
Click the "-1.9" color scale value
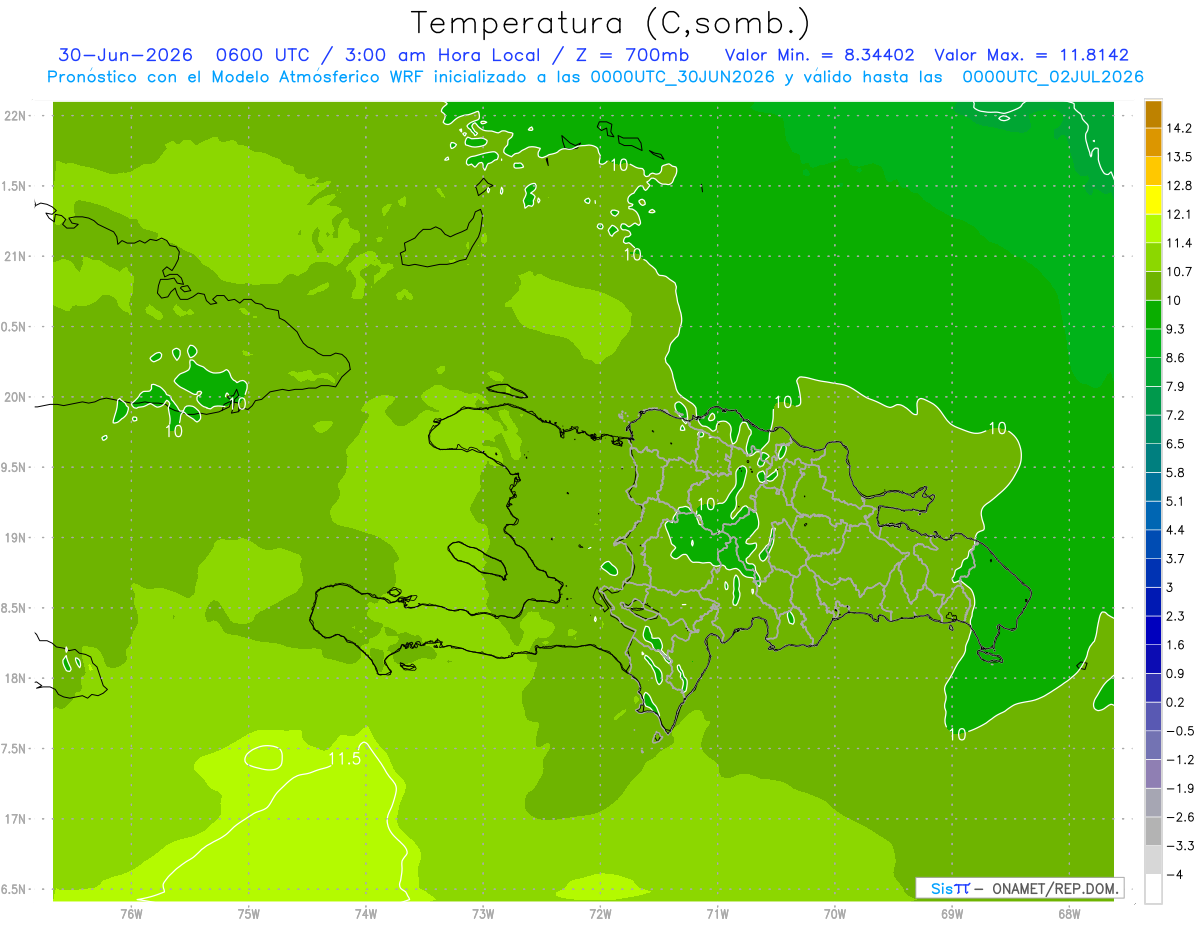(x=1179, y=789)
